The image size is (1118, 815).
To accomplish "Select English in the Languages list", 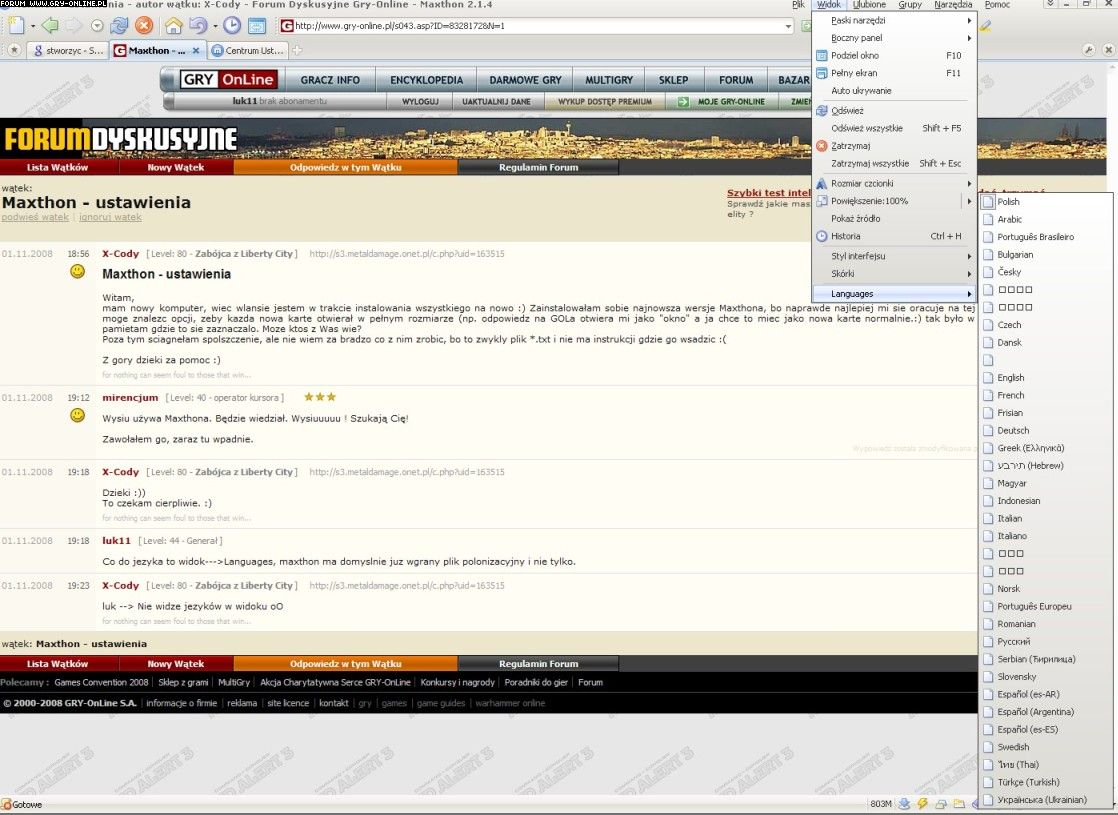I will (1045, 378).
